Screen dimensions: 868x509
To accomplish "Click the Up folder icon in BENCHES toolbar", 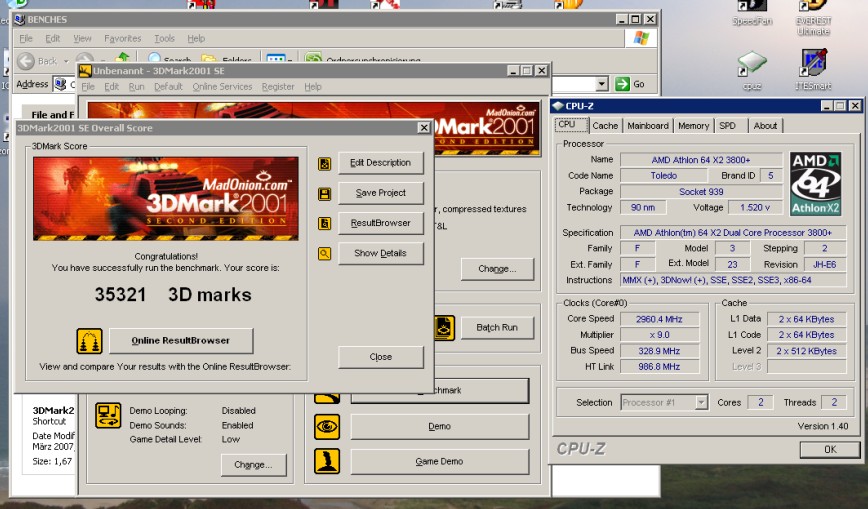I will click(122, 58).
